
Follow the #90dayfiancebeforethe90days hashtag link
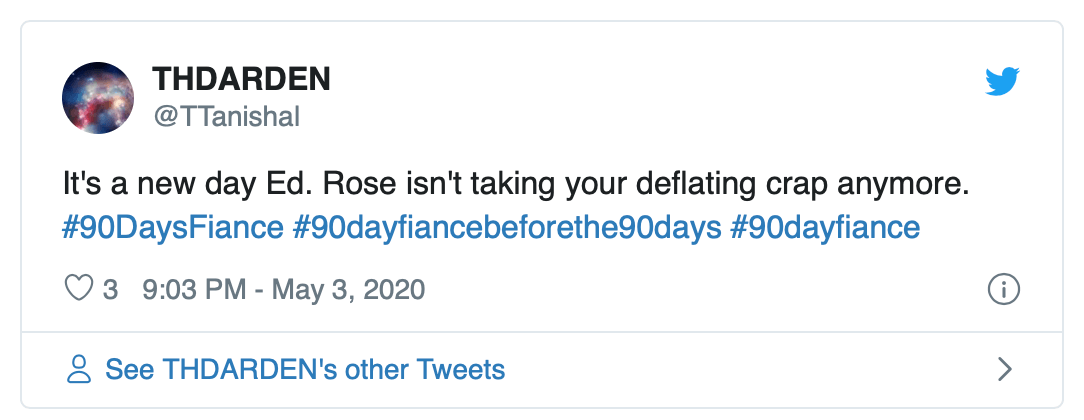pos(506,227)
